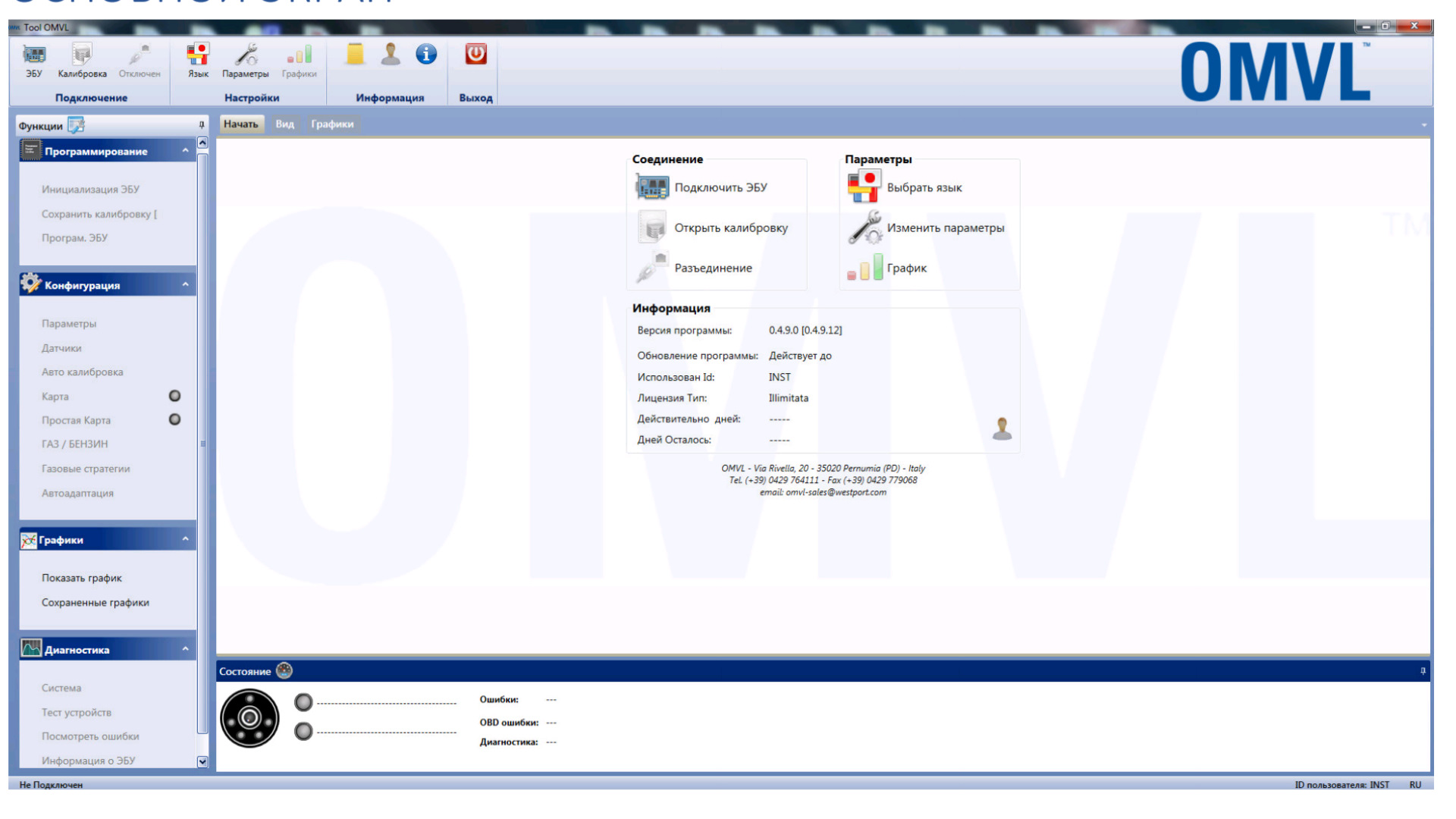Screen dimensions: 1456x819
Task: Click the blue information icon
Action: pos(426,55)
